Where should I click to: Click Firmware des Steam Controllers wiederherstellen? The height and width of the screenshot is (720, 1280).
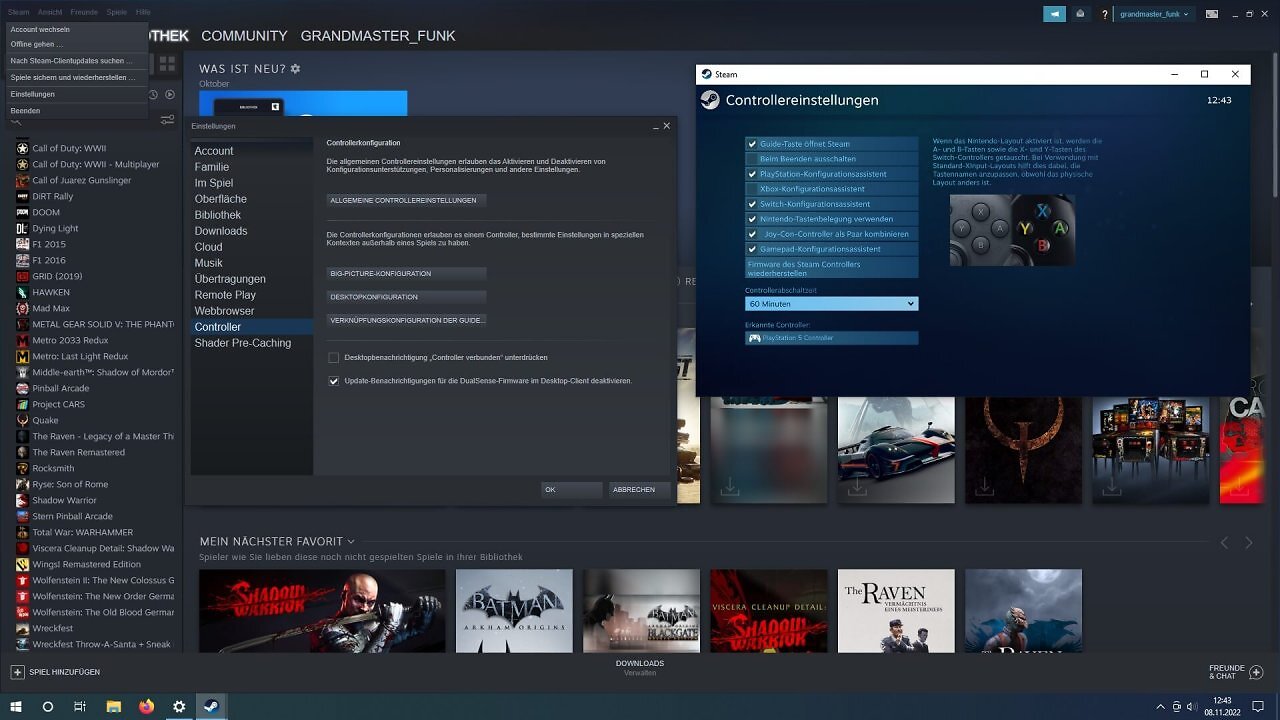click(x=831, y=268)
